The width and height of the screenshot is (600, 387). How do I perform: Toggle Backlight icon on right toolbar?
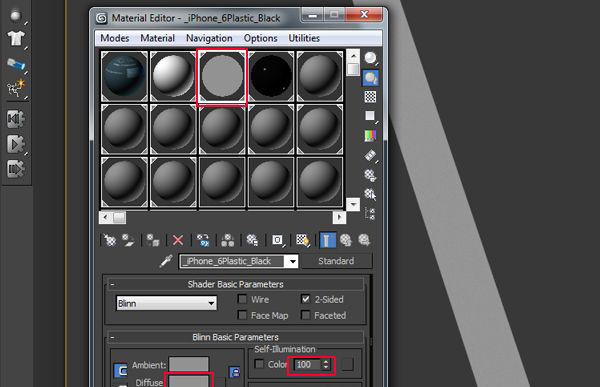(370, 78)
